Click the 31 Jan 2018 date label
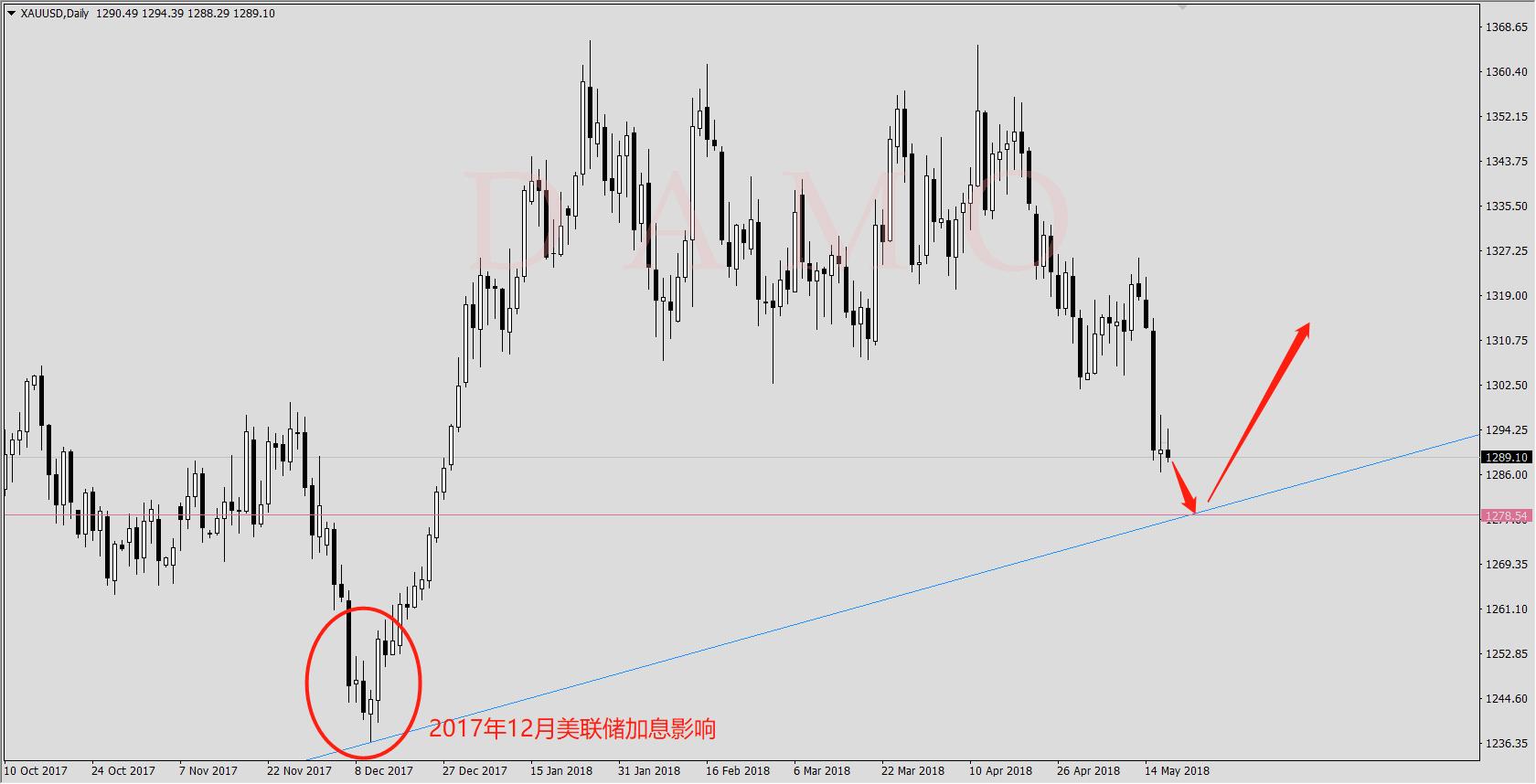This screenshot has height=784, width=1536. click(x=649, y=771)
